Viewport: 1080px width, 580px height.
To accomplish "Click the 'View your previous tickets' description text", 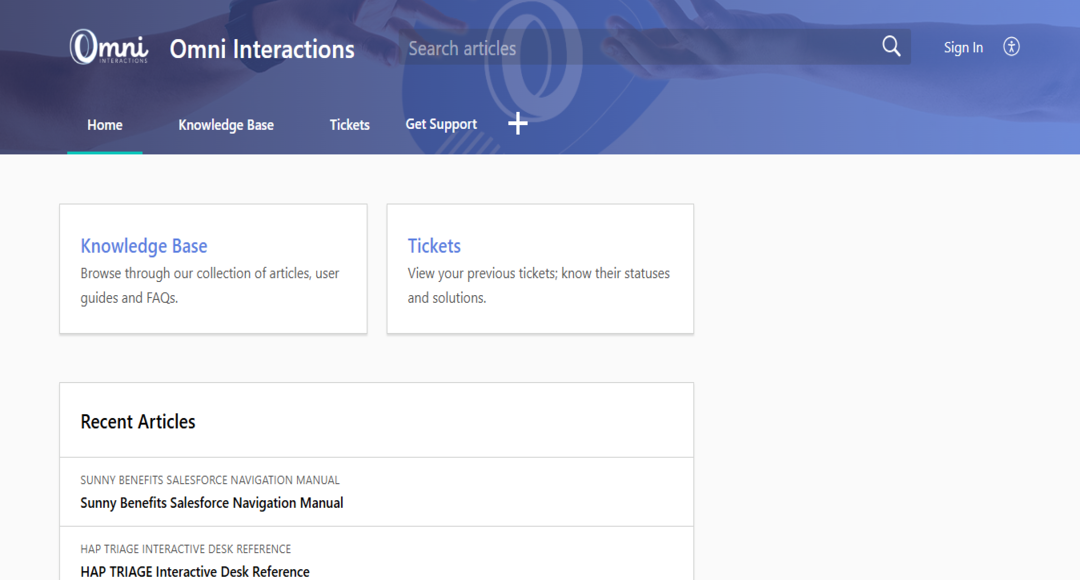I will point(539,285).
